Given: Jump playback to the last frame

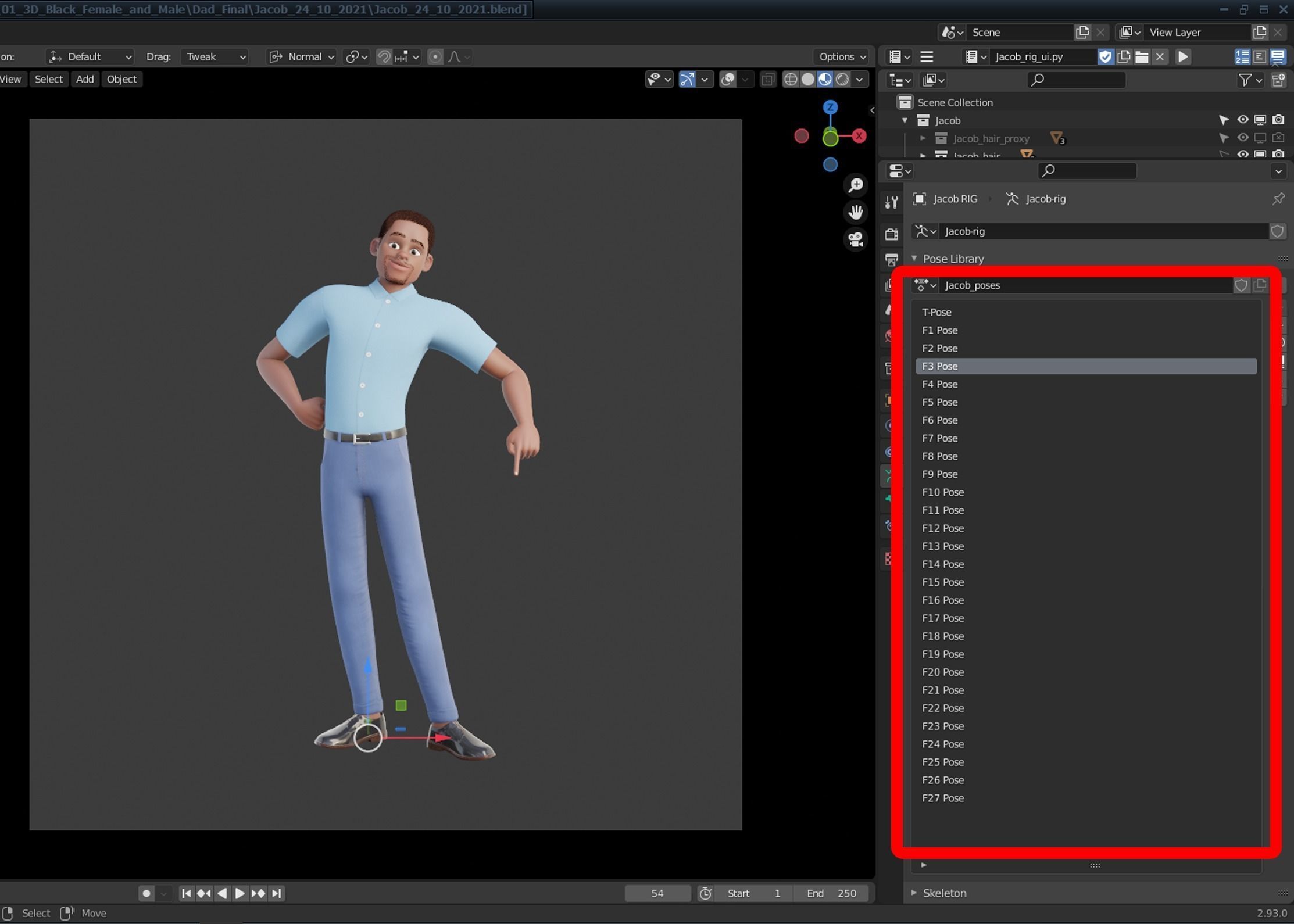Looking at the screenshot, I should coord(277,893).
